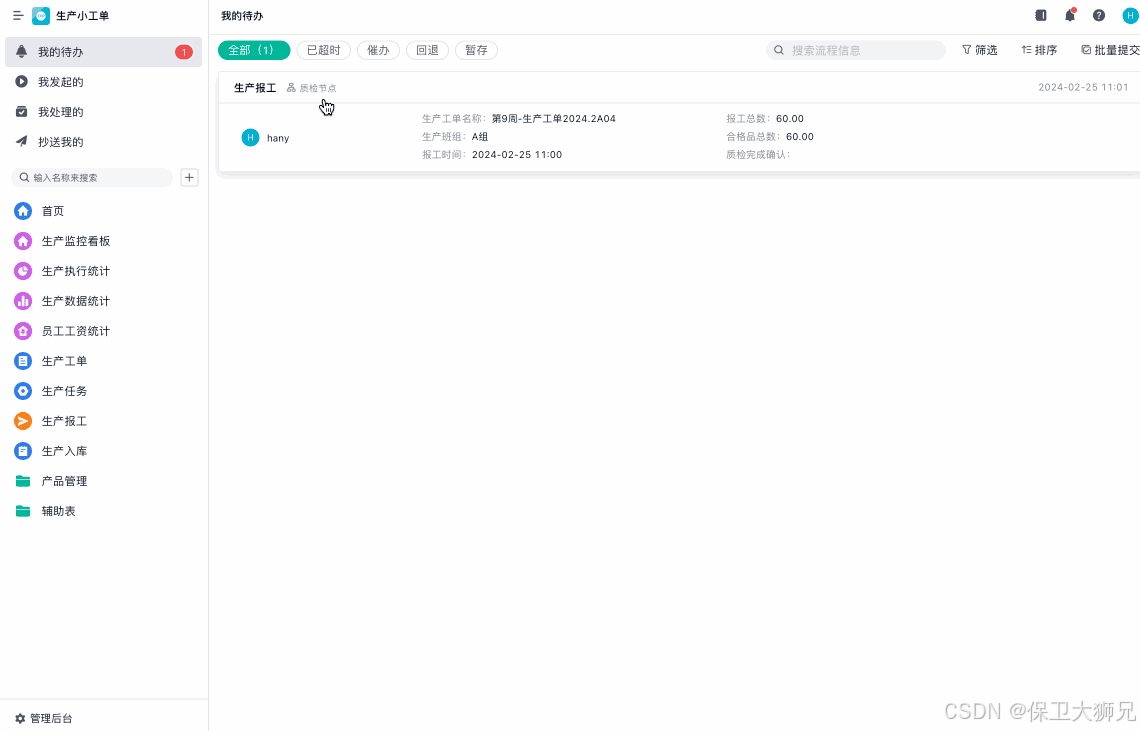This screenshot has height=731, width=1140.
Task: Click the bell icon beside 我的待办
Action: coord(22,52)
